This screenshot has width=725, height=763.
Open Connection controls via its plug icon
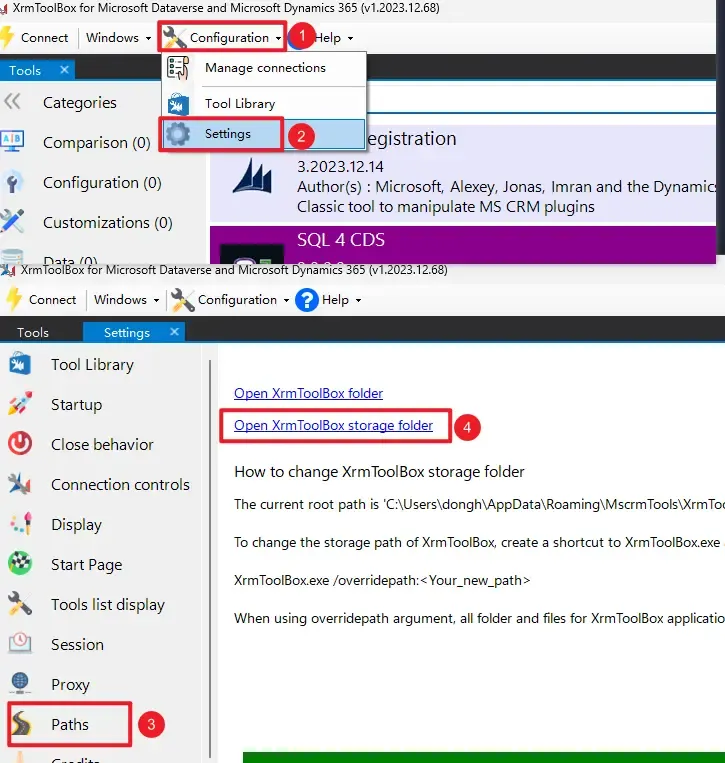[20, 485]
